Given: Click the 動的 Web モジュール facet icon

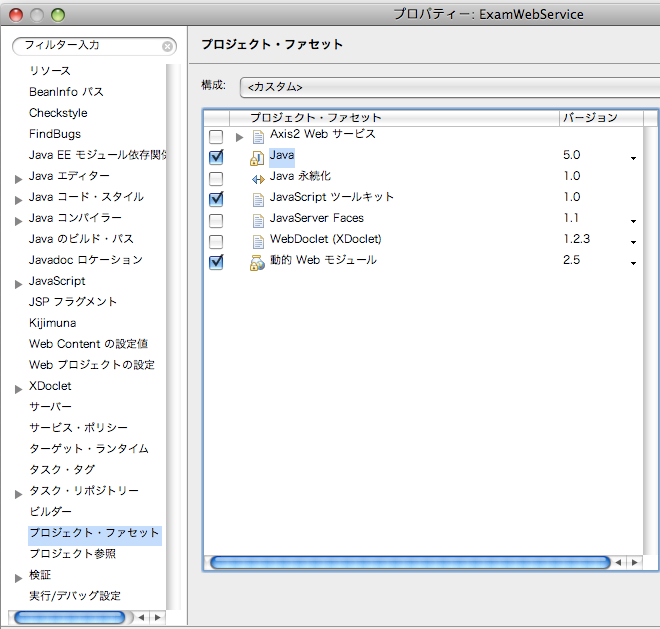Looking at the screenshot, I should [257, 261].
